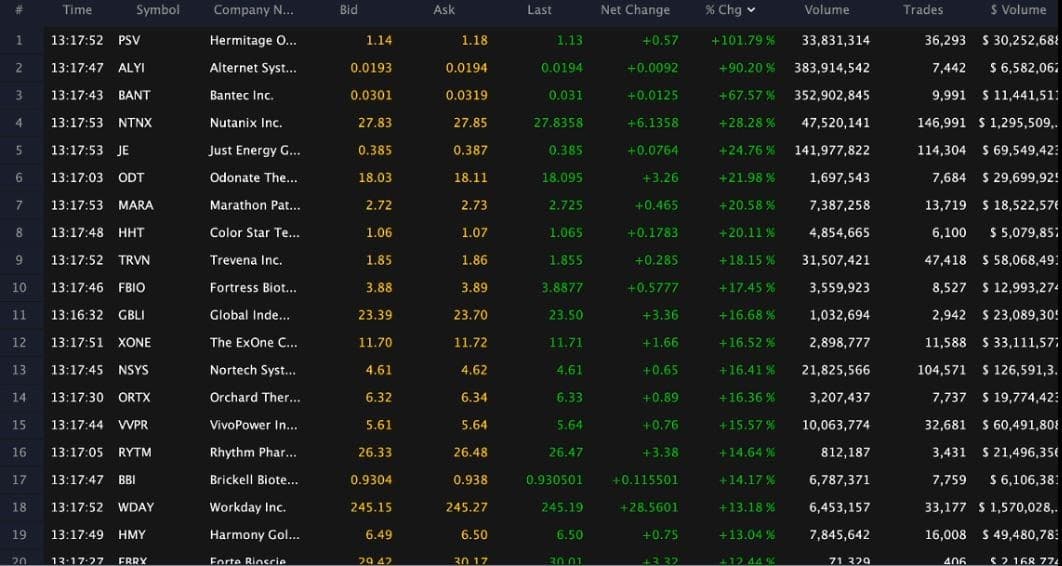This screenshot has width=1062, height=566.
Task: Click trades value 146,991
Action: pos(942,123)
